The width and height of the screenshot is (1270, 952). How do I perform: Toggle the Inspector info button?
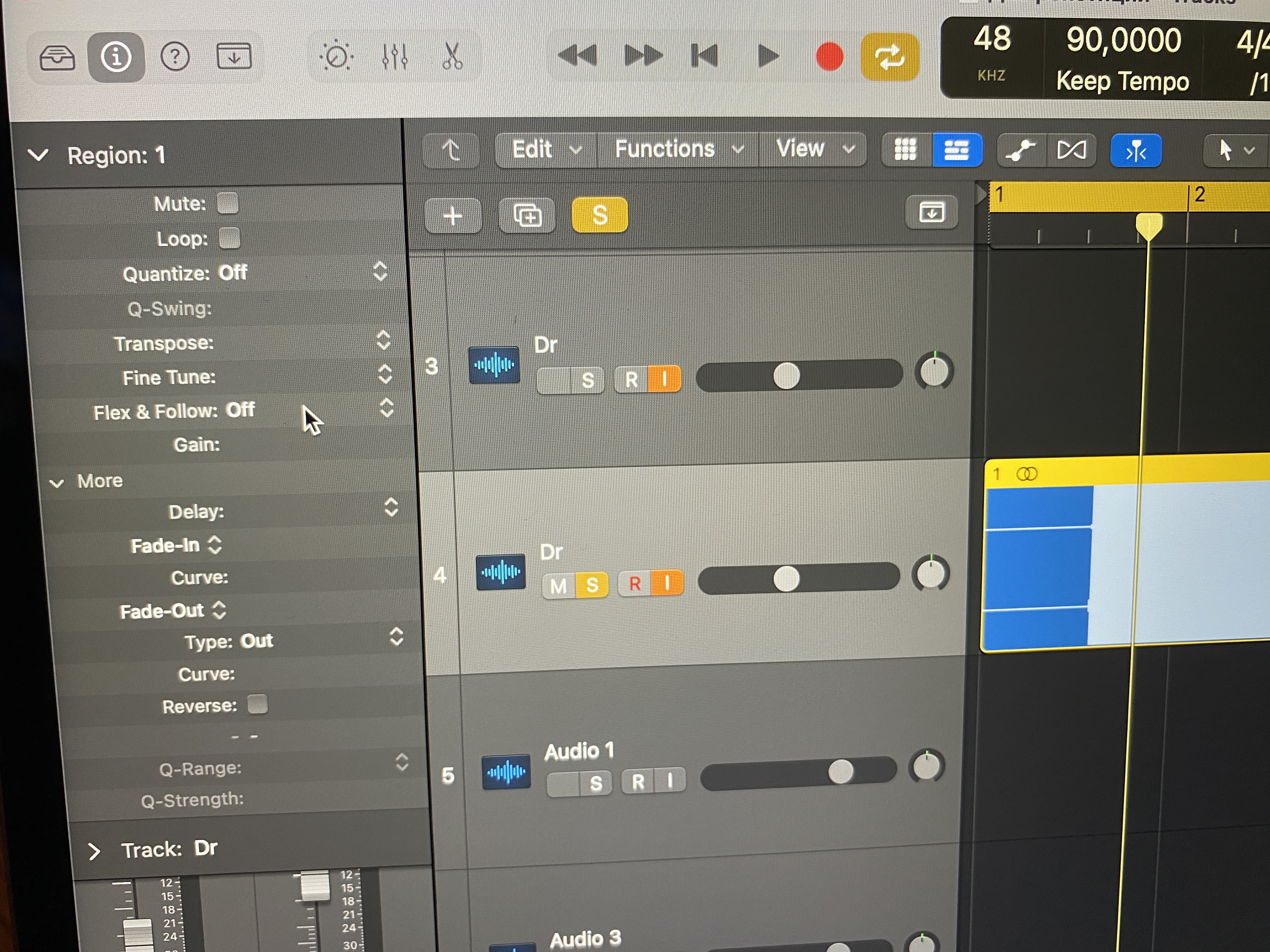[x=116, y=57]
